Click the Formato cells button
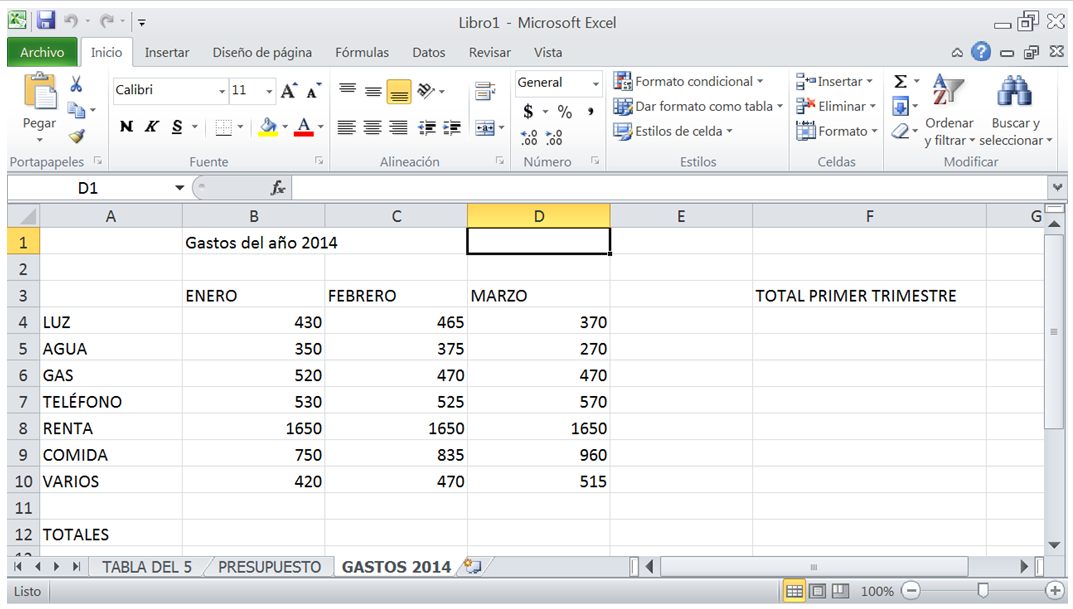 click(836, 131)
